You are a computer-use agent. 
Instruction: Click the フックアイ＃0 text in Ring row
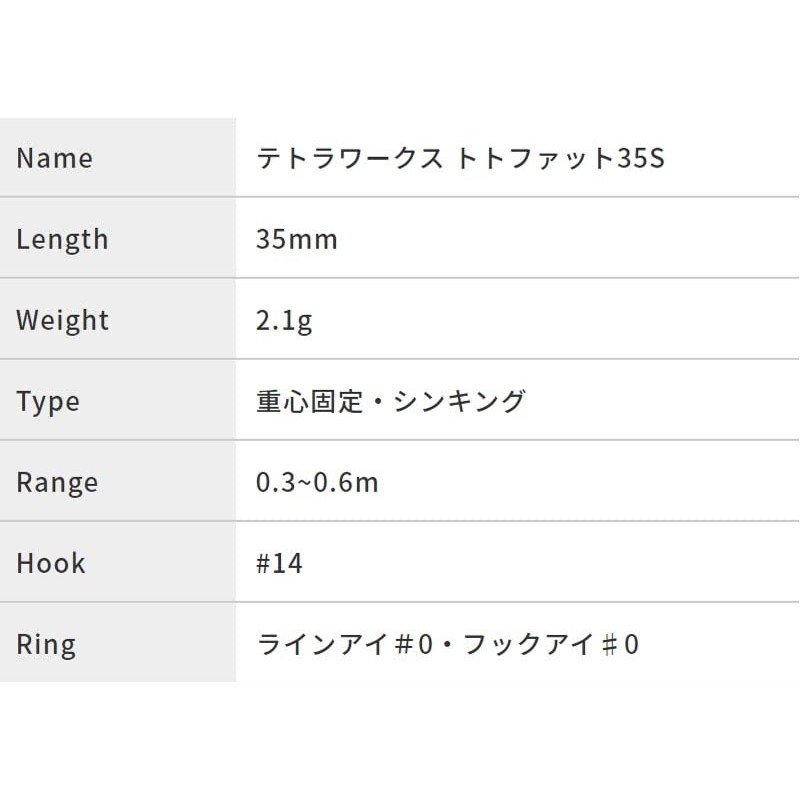pyautogui.click(x=553, y=644)
